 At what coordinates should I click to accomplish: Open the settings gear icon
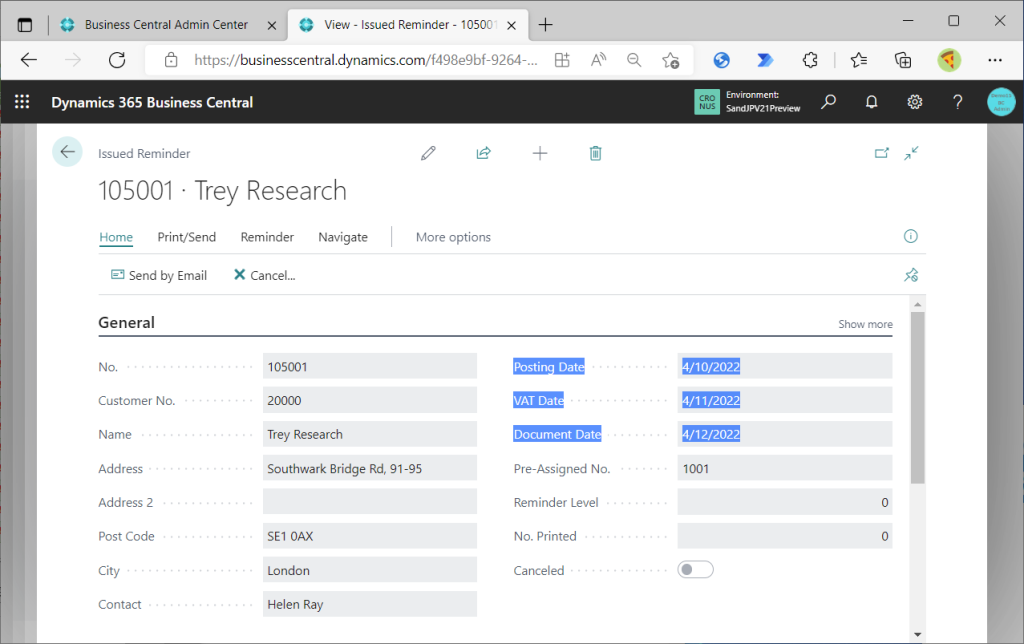914,102
